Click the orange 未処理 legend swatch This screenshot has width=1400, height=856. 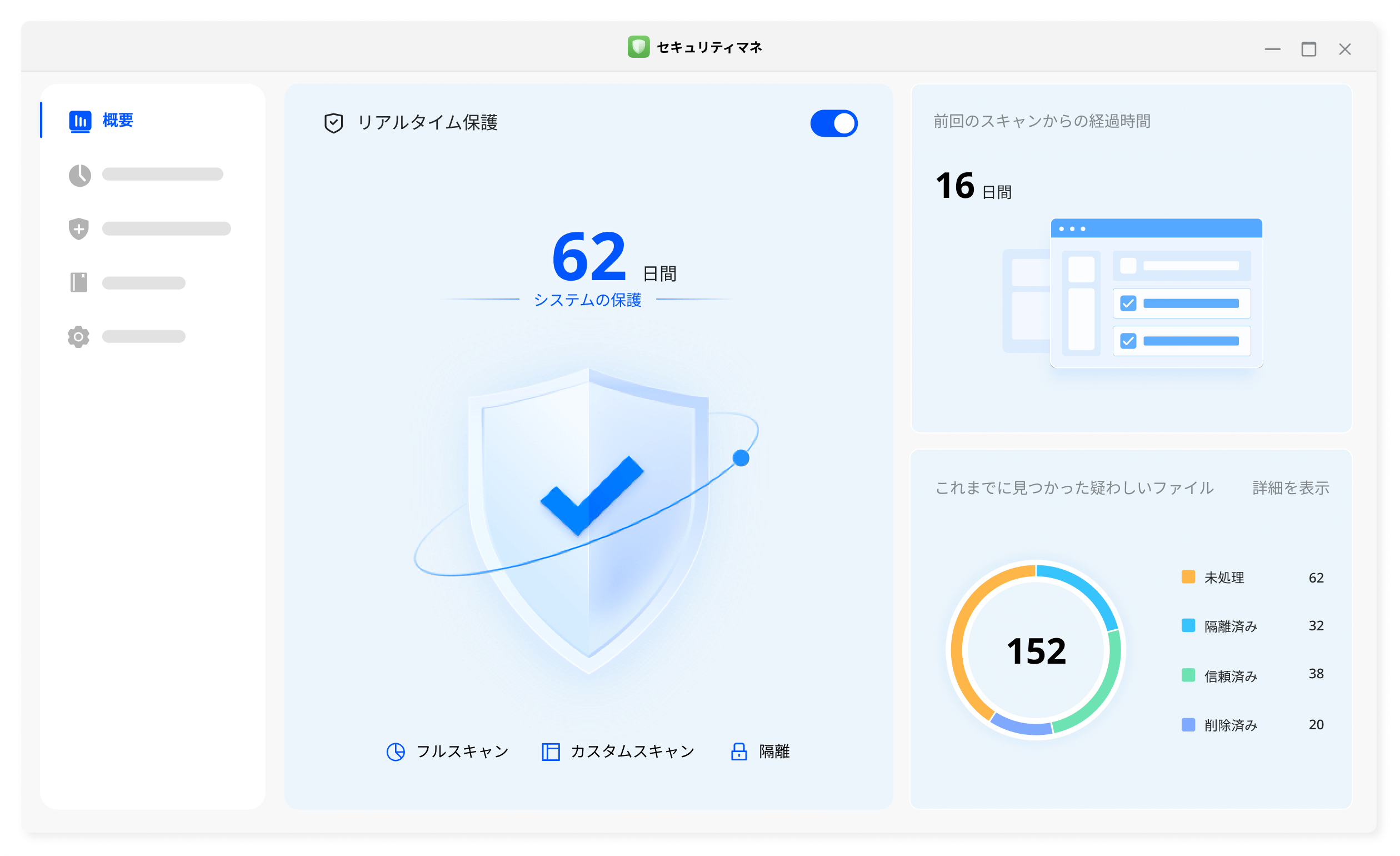tap(1188, 577)
